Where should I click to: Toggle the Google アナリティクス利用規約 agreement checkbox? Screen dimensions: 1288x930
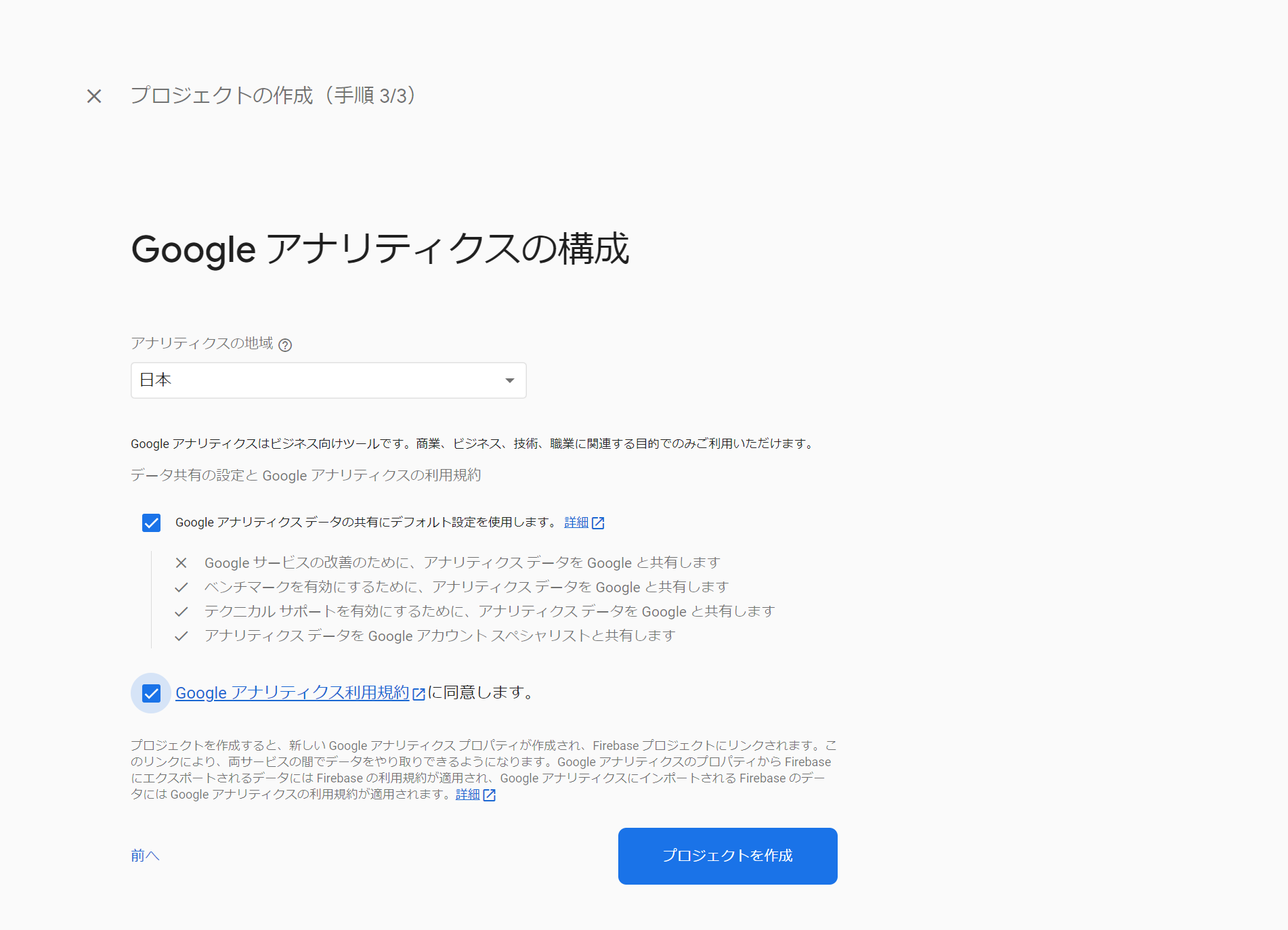tap(151, 693)
